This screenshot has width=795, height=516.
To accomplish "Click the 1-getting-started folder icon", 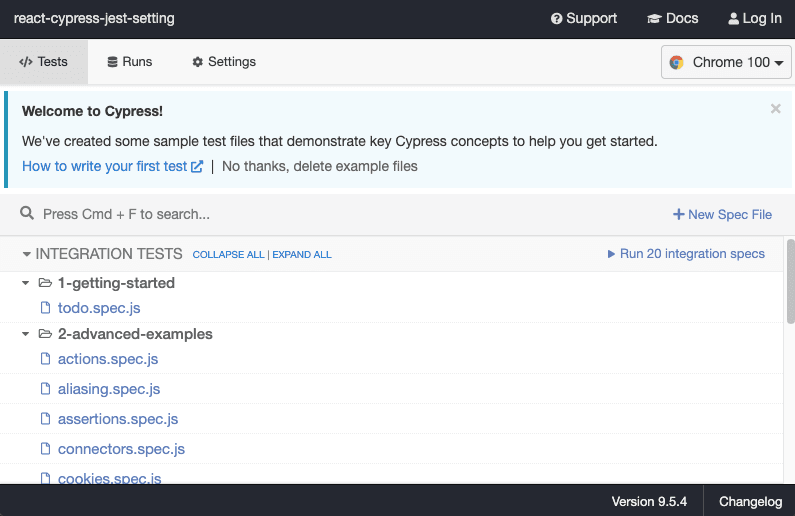I will (44, 283).
